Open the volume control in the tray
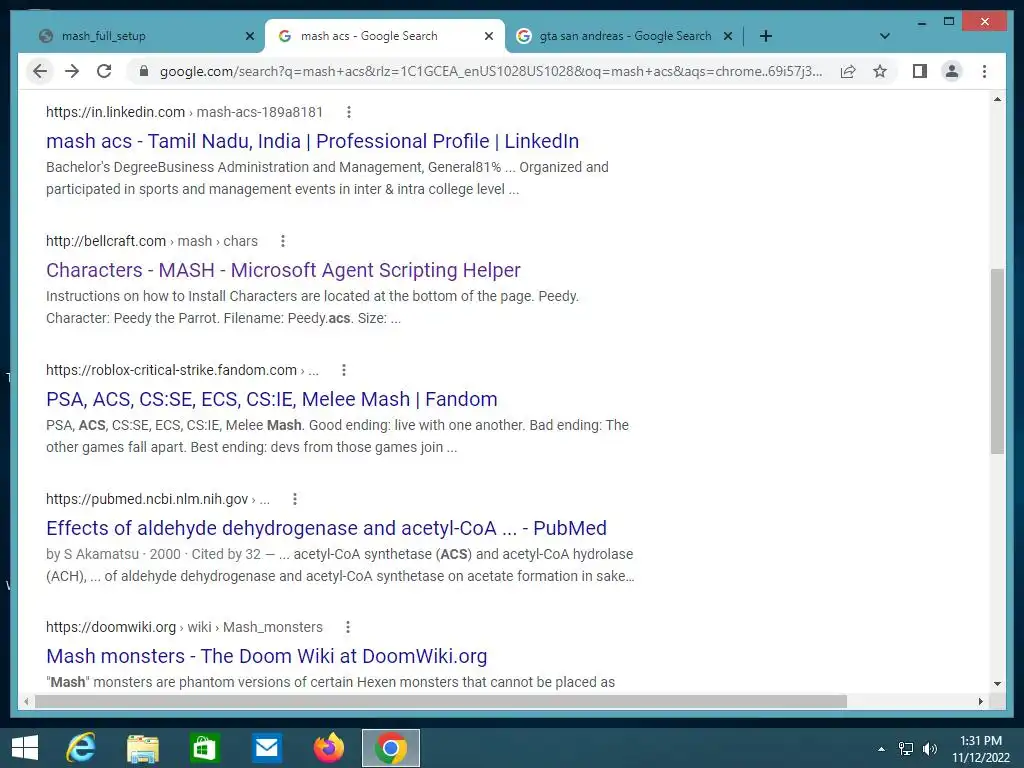 tap(930, 749)
